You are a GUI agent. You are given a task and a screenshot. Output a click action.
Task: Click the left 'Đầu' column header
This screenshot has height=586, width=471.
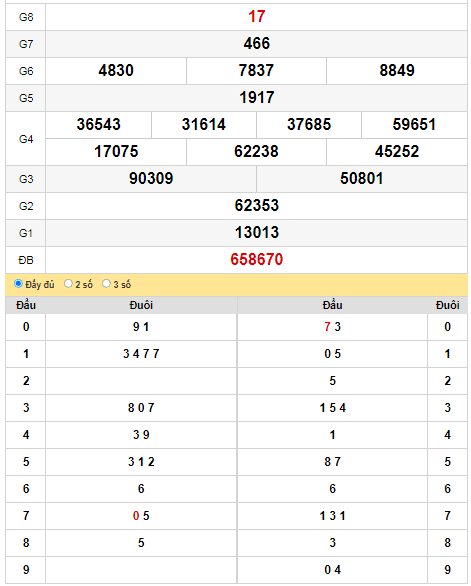[x=26, y=305]
